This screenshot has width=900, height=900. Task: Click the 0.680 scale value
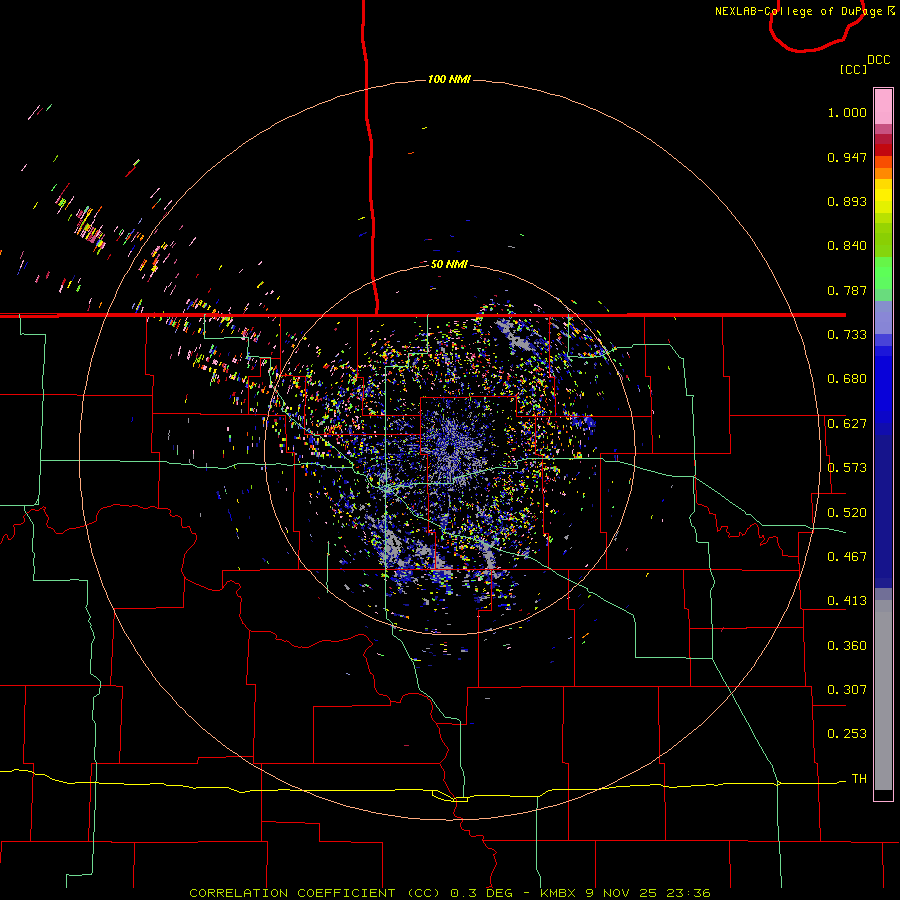pos(847,379)
